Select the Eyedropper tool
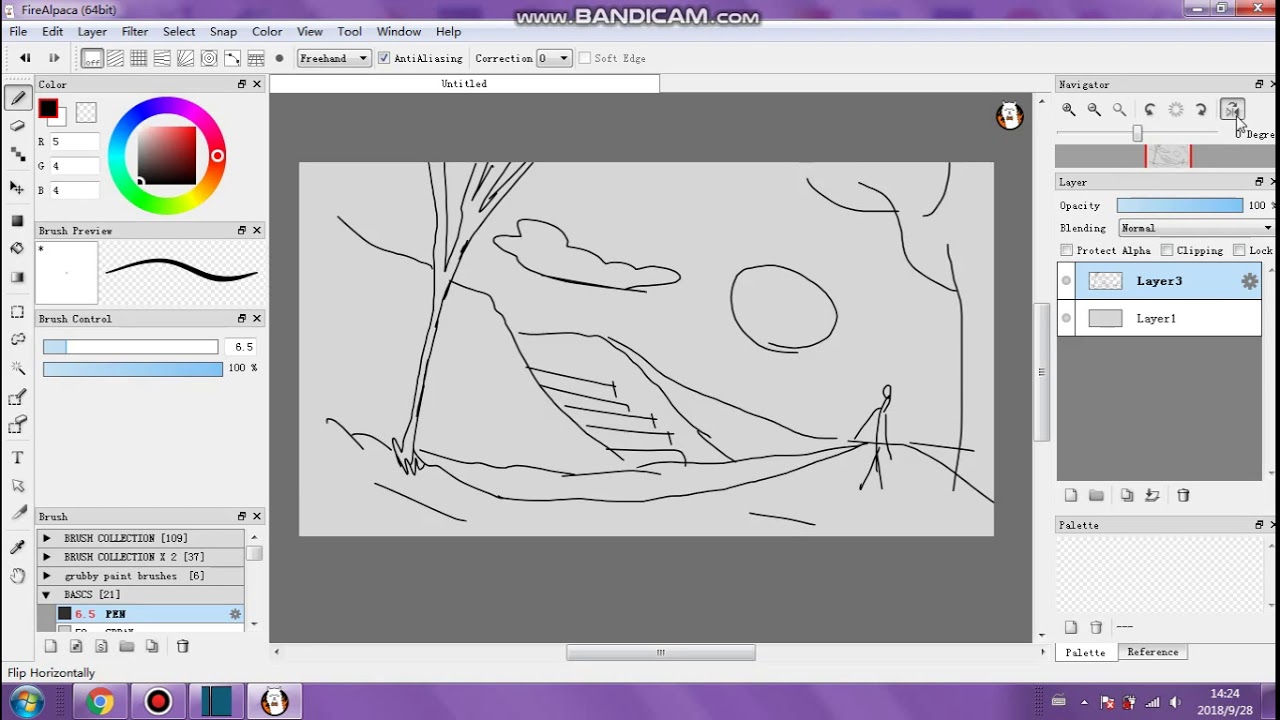 click(17, 546)
